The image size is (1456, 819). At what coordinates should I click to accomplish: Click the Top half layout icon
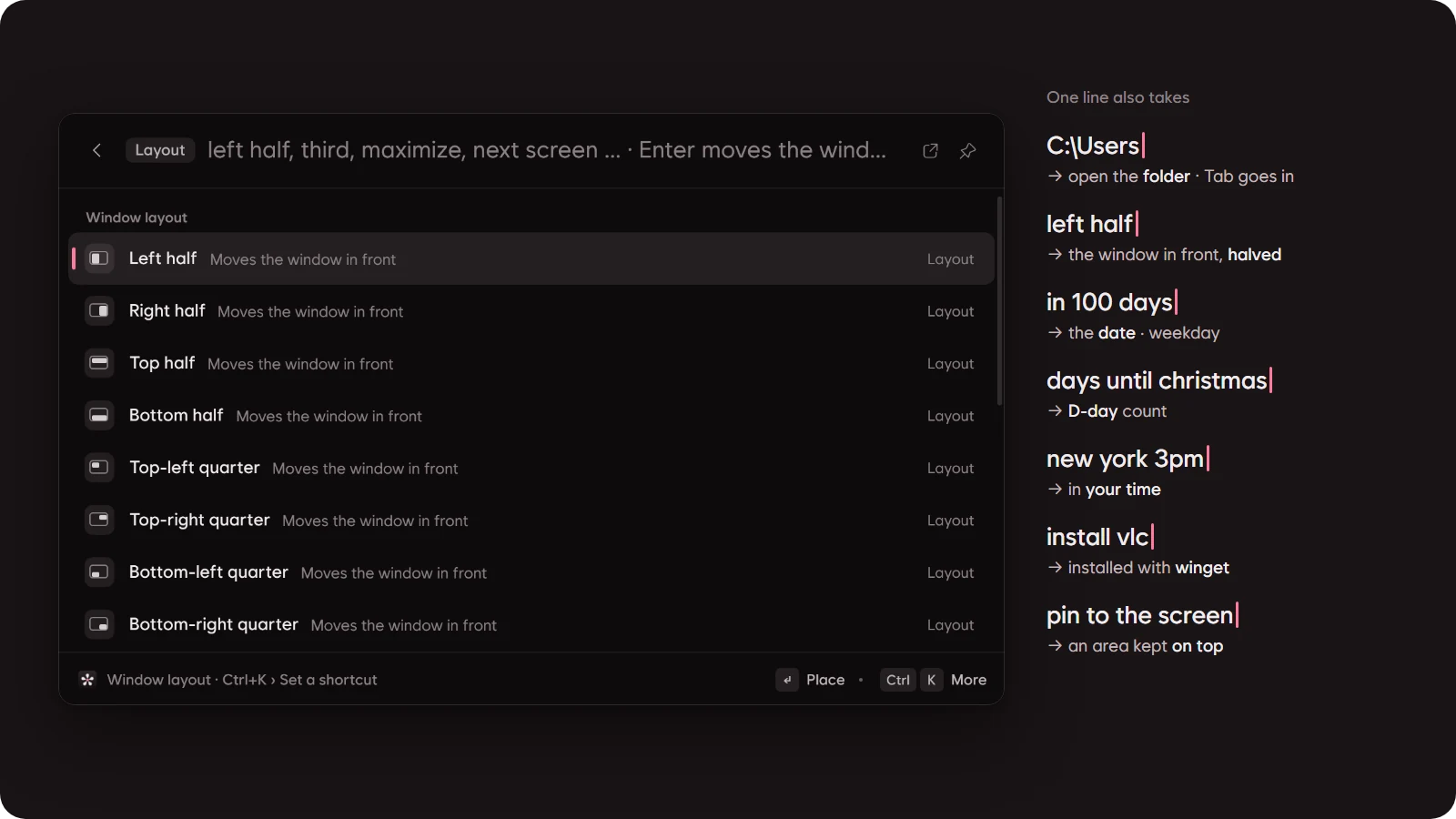click(99, 363)
